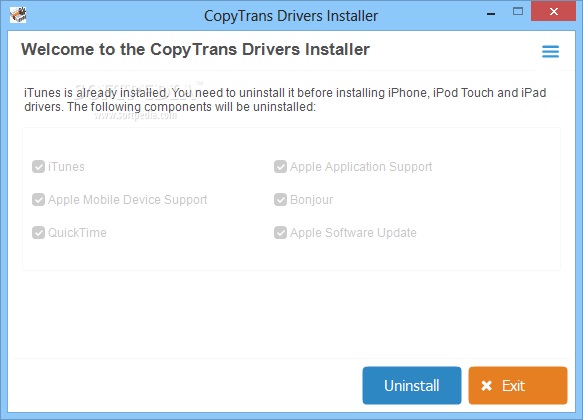Toggle Apple Mobile Device Support checkbox
Image resolution: width=583 pixels, height=420 pixels.
[x=38, y=200]
